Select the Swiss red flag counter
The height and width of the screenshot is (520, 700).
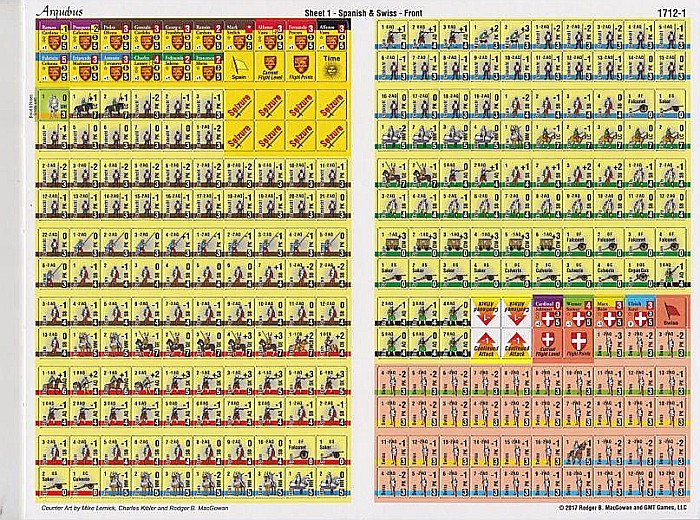(x=671, y=311)
